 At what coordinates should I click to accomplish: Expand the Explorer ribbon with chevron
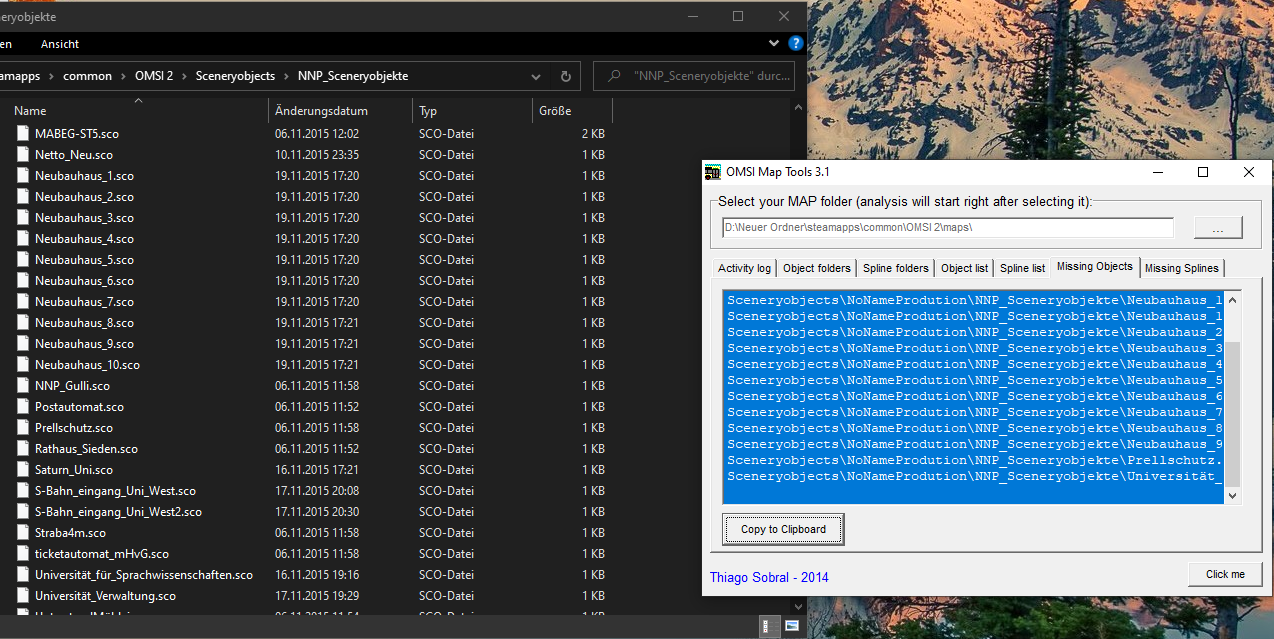click(x=775, y=44)
